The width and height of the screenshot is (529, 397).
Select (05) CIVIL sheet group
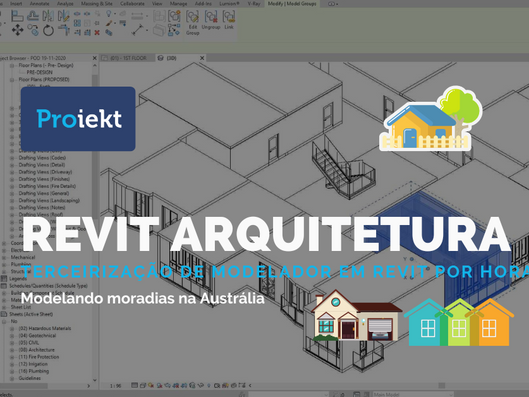coord(29,342)
